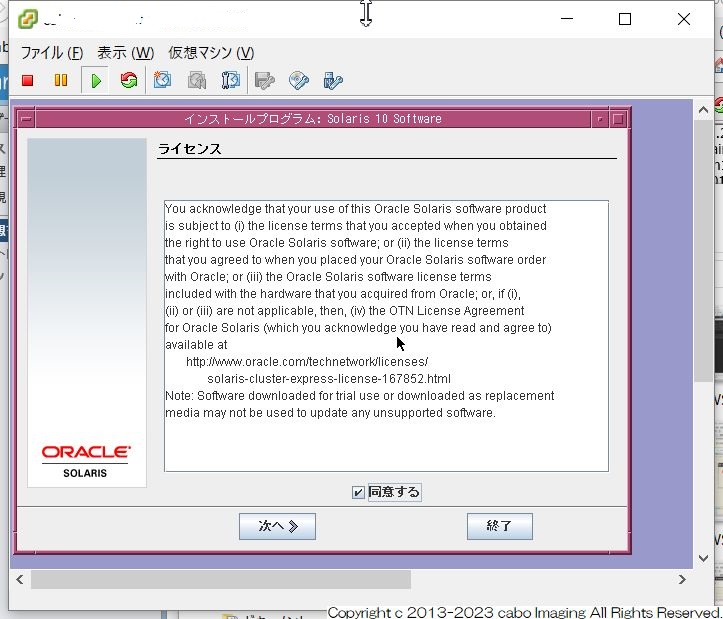Pause the virtual machine
This screenshot has width=723, height=619.
(x=60, y=81)
